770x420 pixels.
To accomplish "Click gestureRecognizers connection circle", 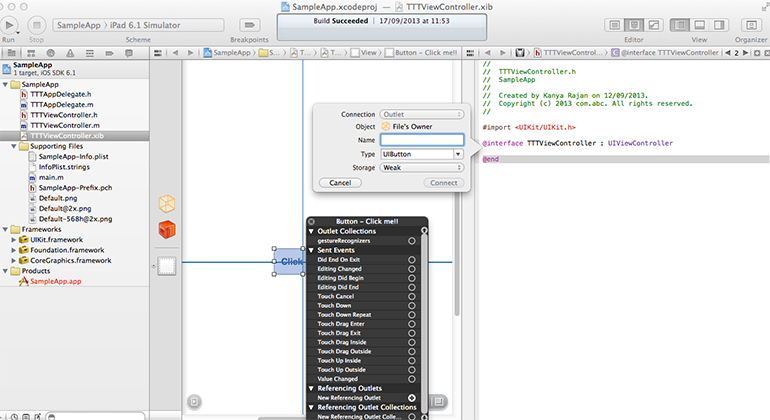I will (x=412, y=241).
